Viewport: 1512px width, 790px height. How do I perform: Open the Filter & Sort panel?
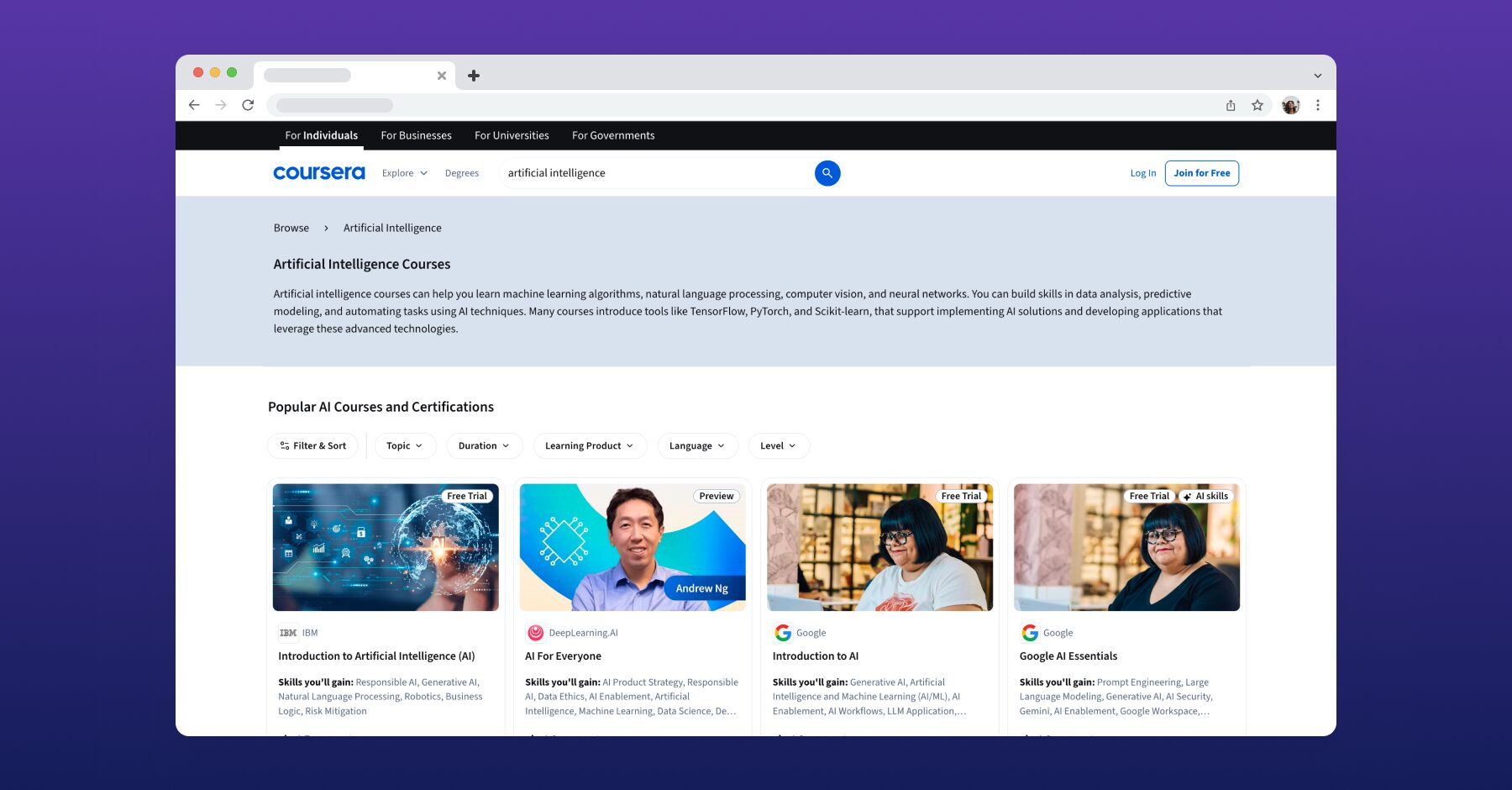[312, 445]
